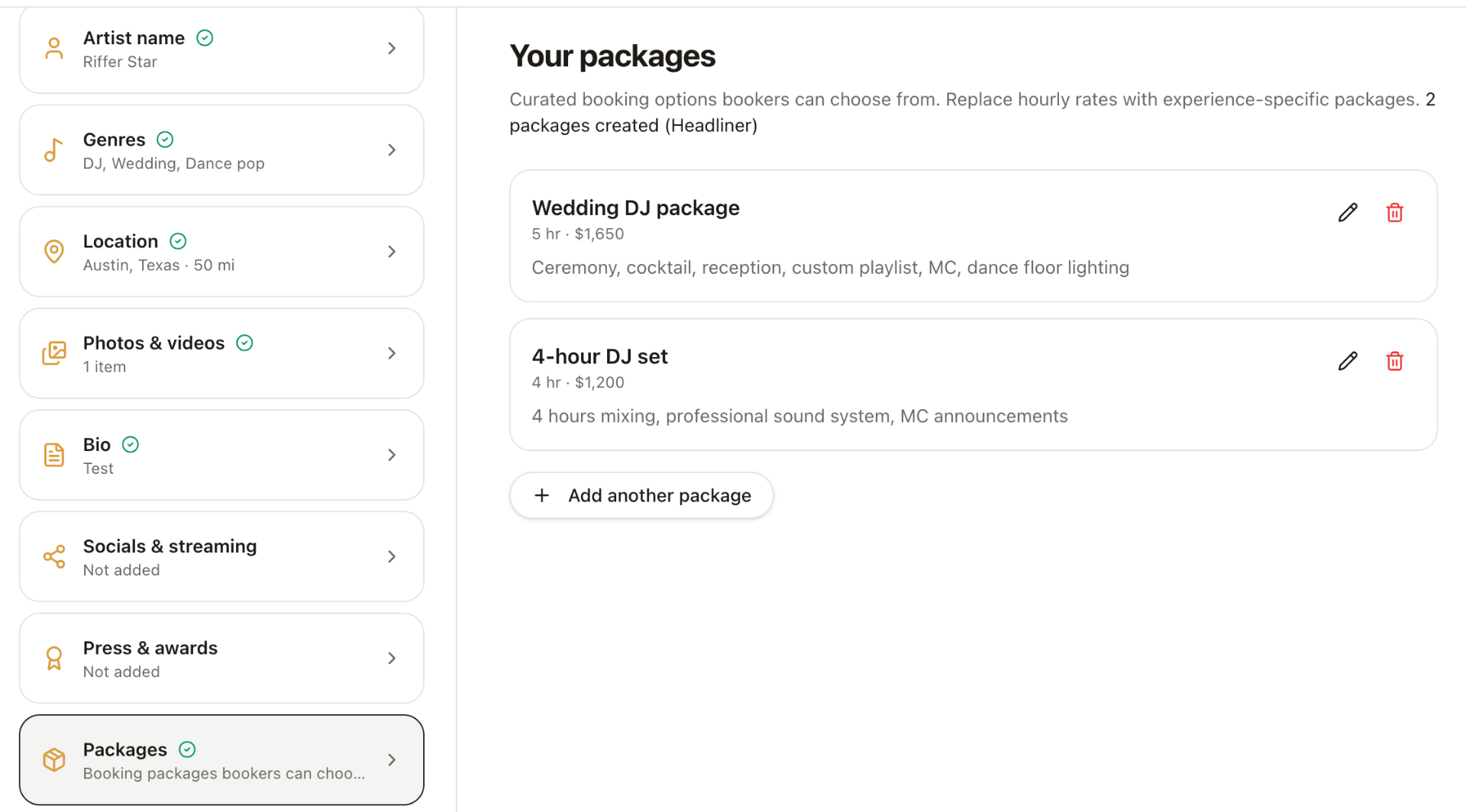
Task: Delete the 4-hour DJ set with trash icon
Action: pyautogui.click(x=1394, y=361)
